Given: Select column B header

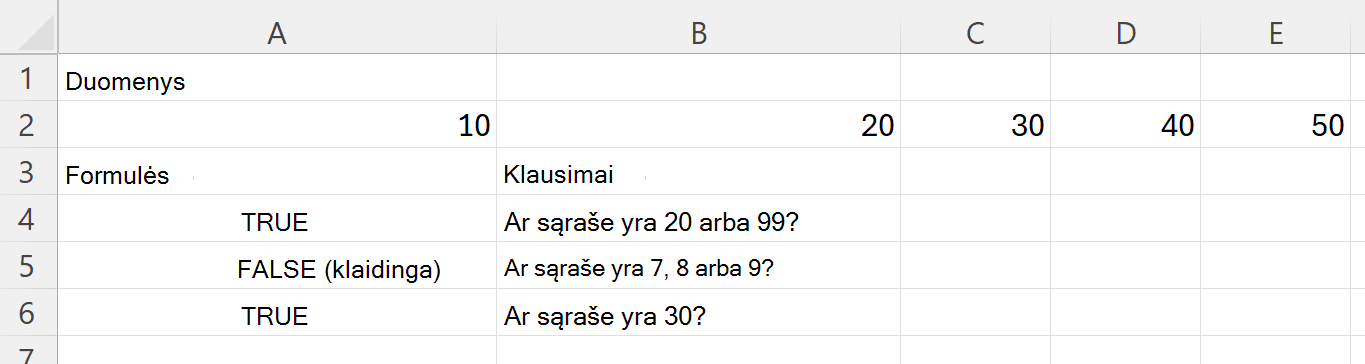Looking at the screenshot, I should (x=698, y=33).
